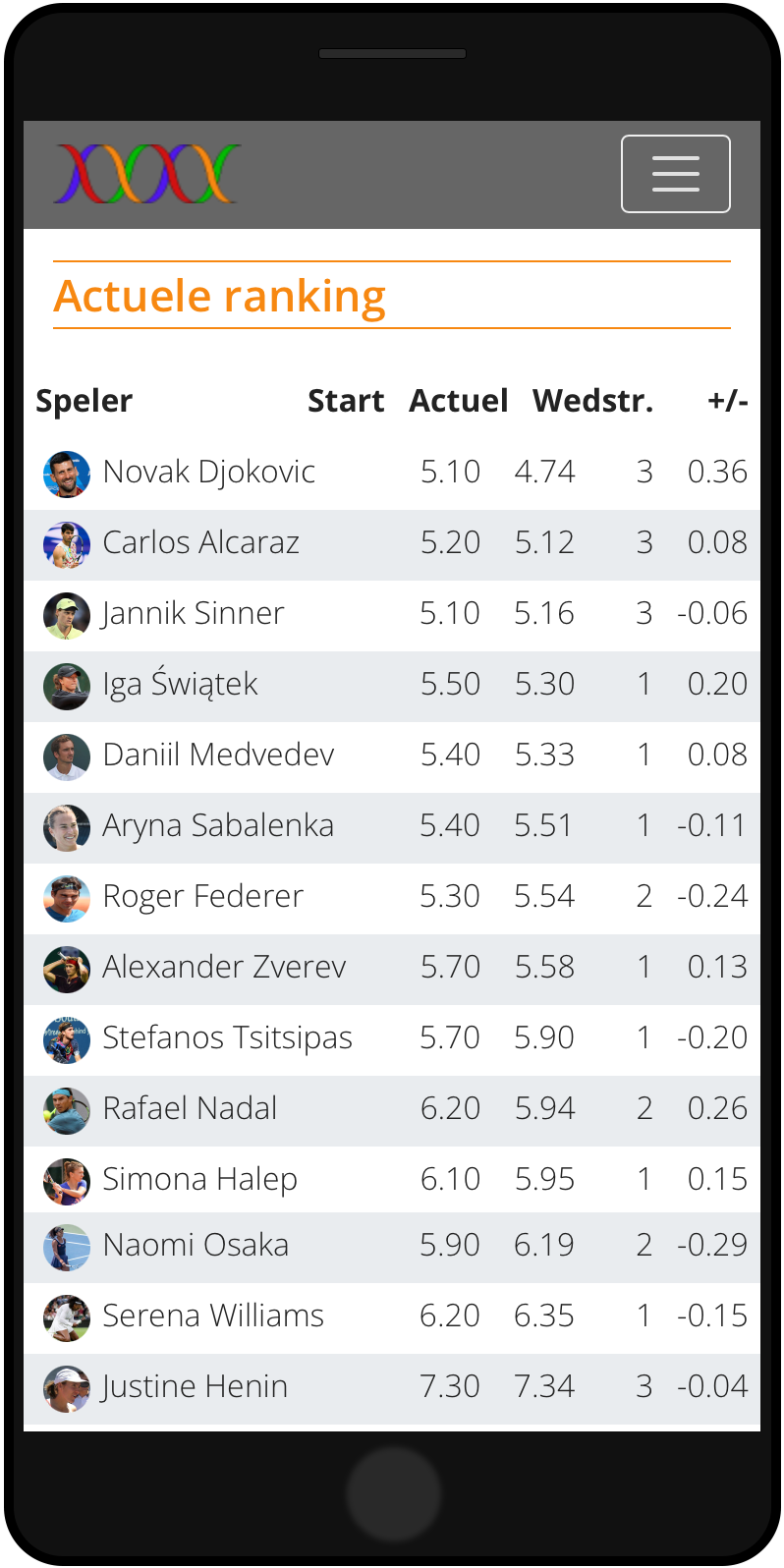The height and width of the screenshot is (1568, 784).
Task: Open Daniil Medvedev's avatar thumbnail
Action: [x=67, y=756]
